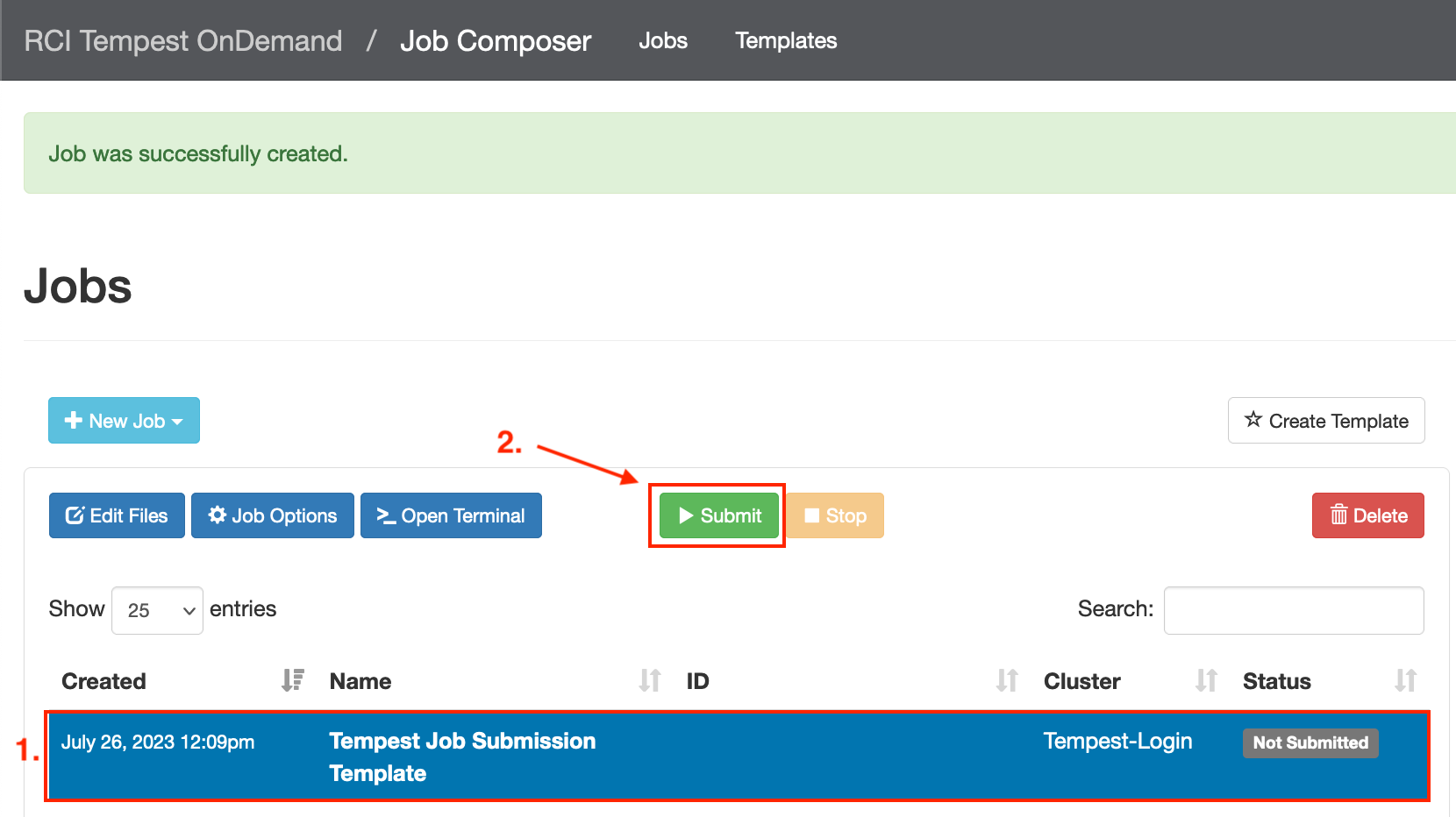Click the Created column sort icon
This screenshot has height=817, width=1456.
click(x=292, y=680)
